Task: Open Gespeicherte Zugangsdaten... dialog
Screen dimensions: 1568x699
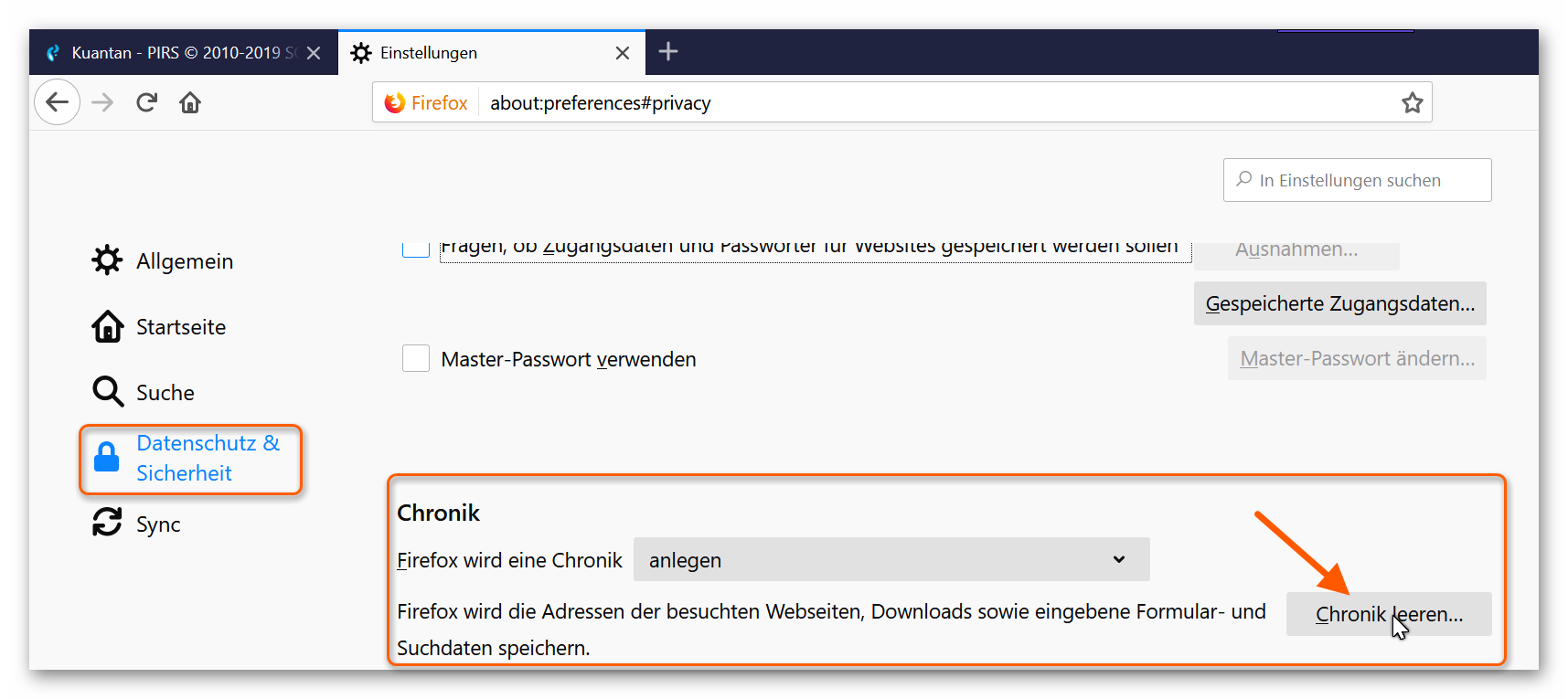Action: click(1339, 303)
